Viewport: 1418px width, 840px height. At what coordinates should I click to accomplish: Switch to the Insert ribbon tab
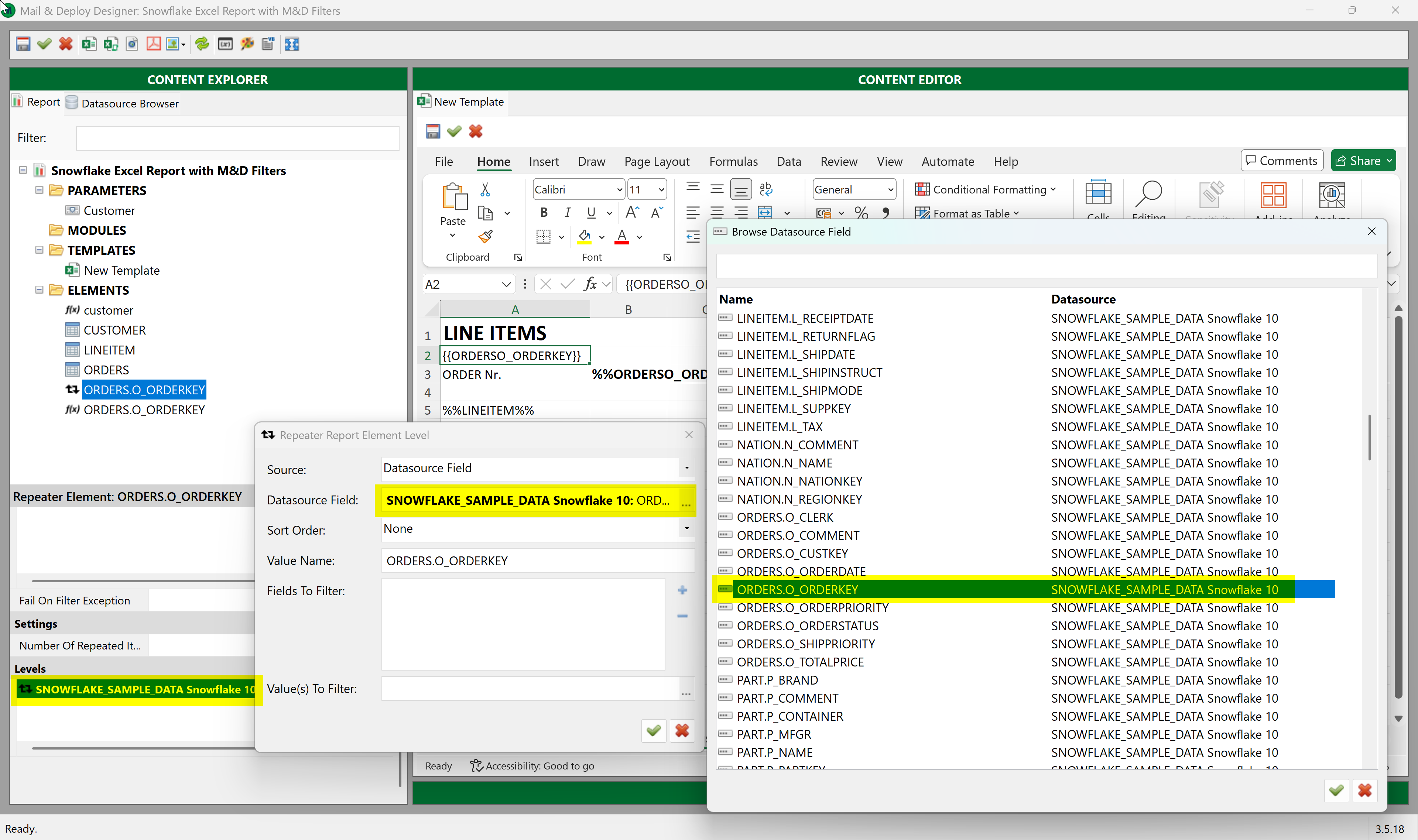pyautogui.click(x=544, y=161)
